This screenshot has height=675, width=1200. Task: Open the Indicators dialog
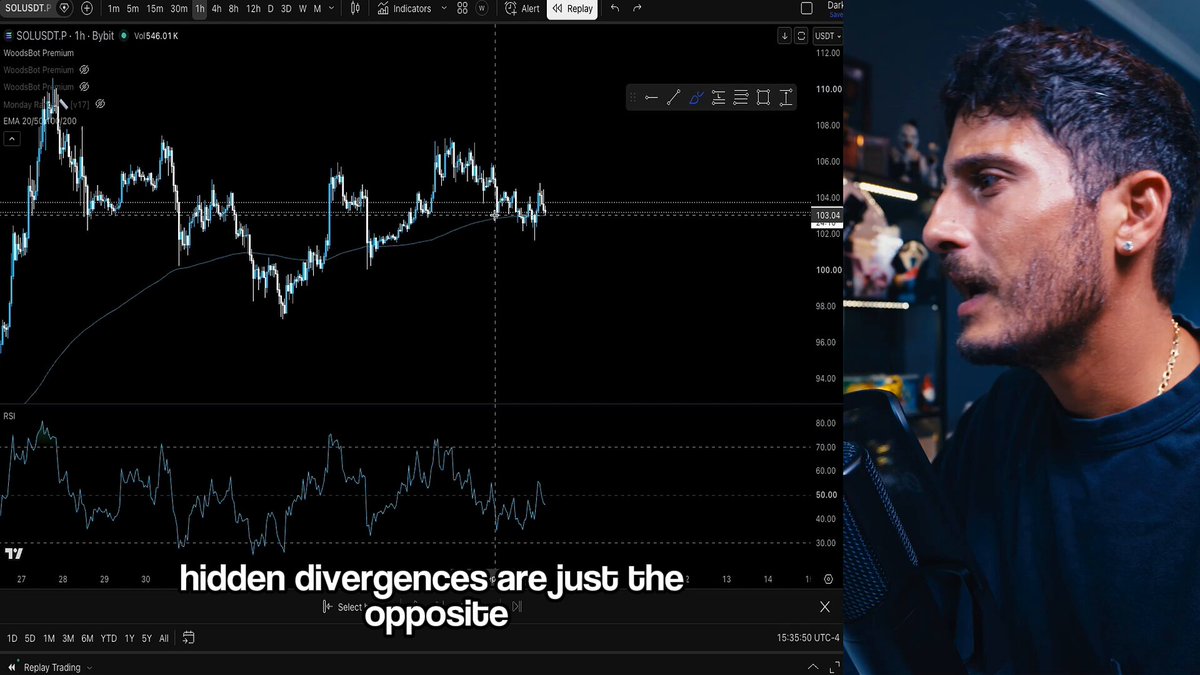coord(404,9)
